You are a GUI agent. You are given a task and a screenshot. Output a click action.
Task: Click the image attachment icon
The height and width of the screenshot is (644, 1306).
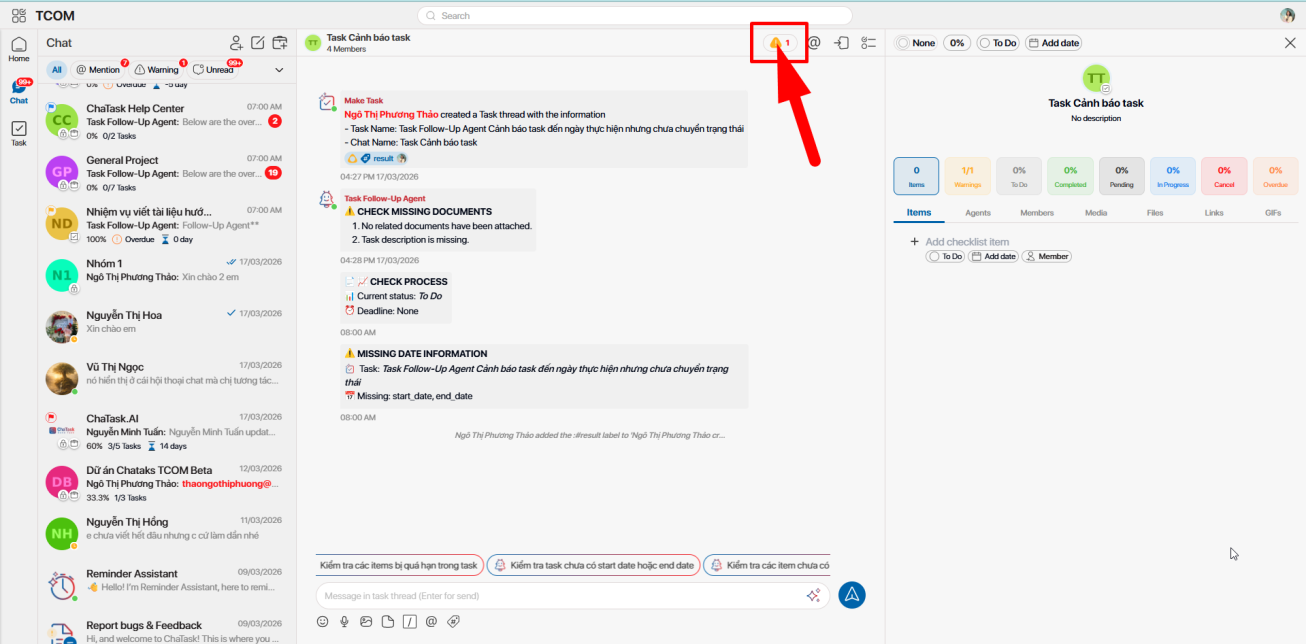(x=366, y=621)
